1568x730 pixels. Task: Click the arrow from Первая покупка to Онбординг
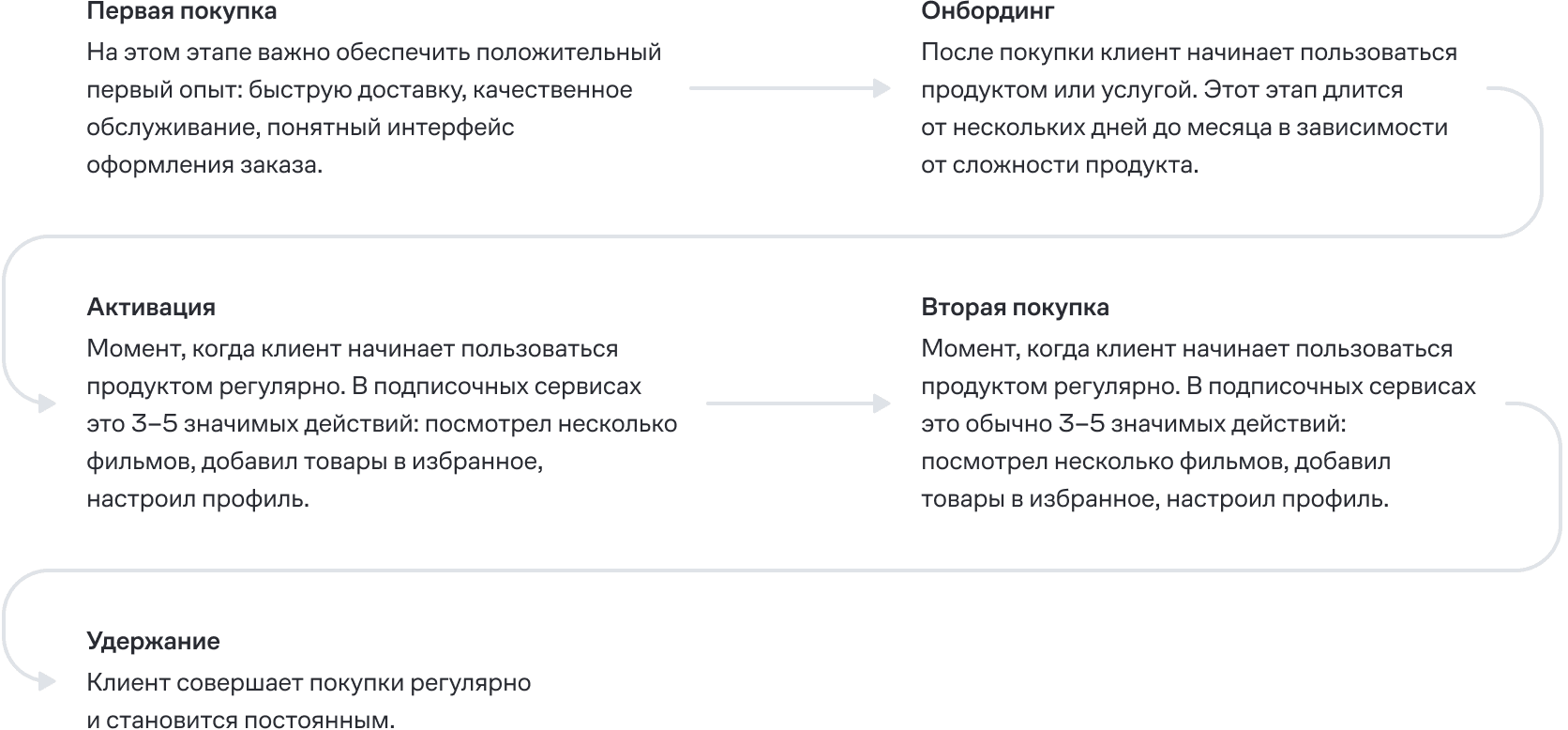click(788, 88)
